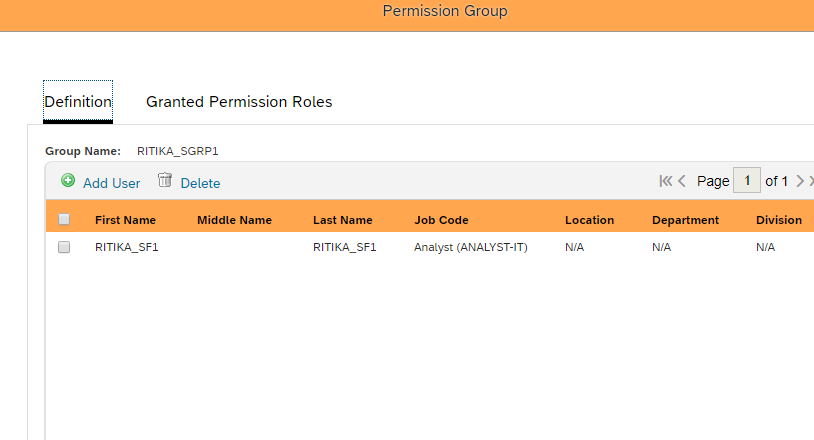The width and height of the screenshot is (814, 440).
Task: Click the green Add User plus icon
Action: pos(68,181)
